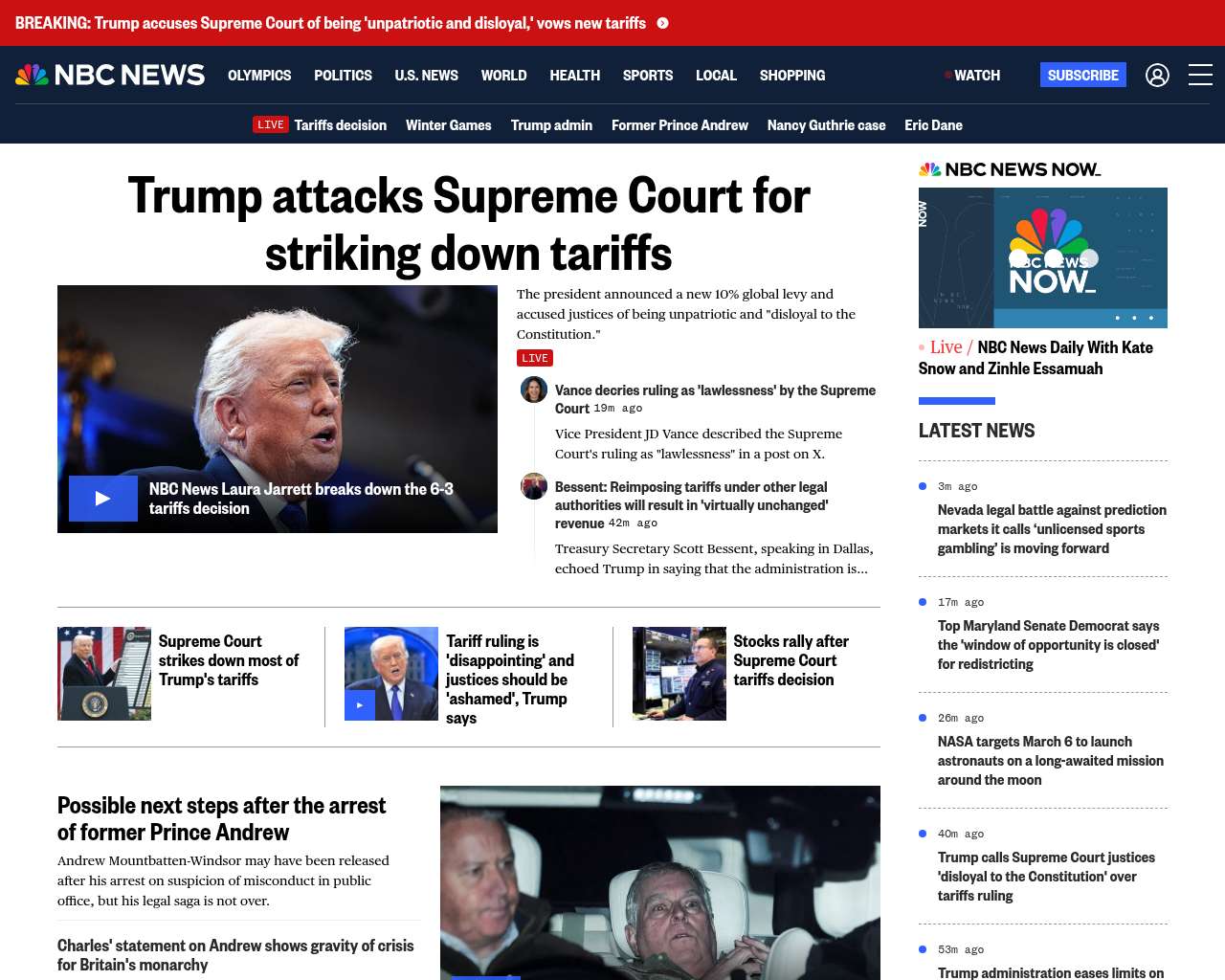Open the Winter Games topic
This screenshot has height=980, width=1225.
[449, 124]
